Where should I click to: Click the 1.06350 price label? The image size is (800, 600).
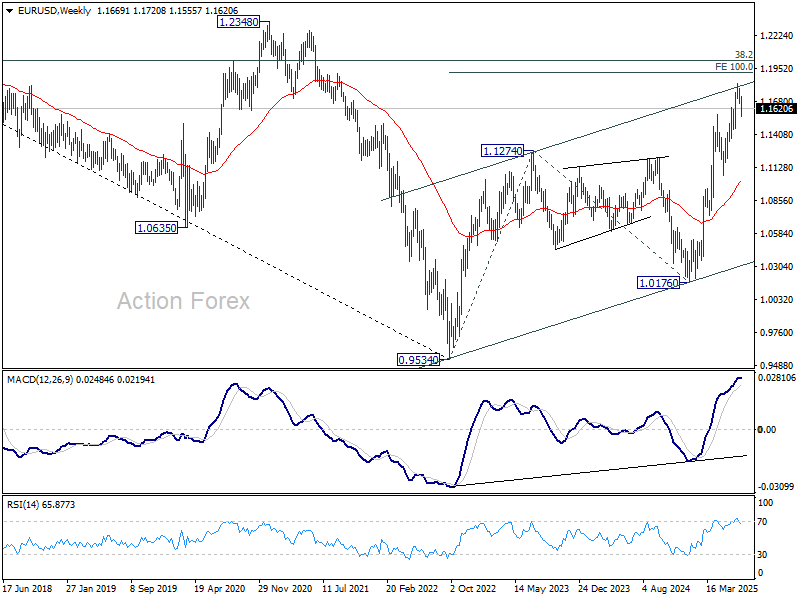coord(157,228)
